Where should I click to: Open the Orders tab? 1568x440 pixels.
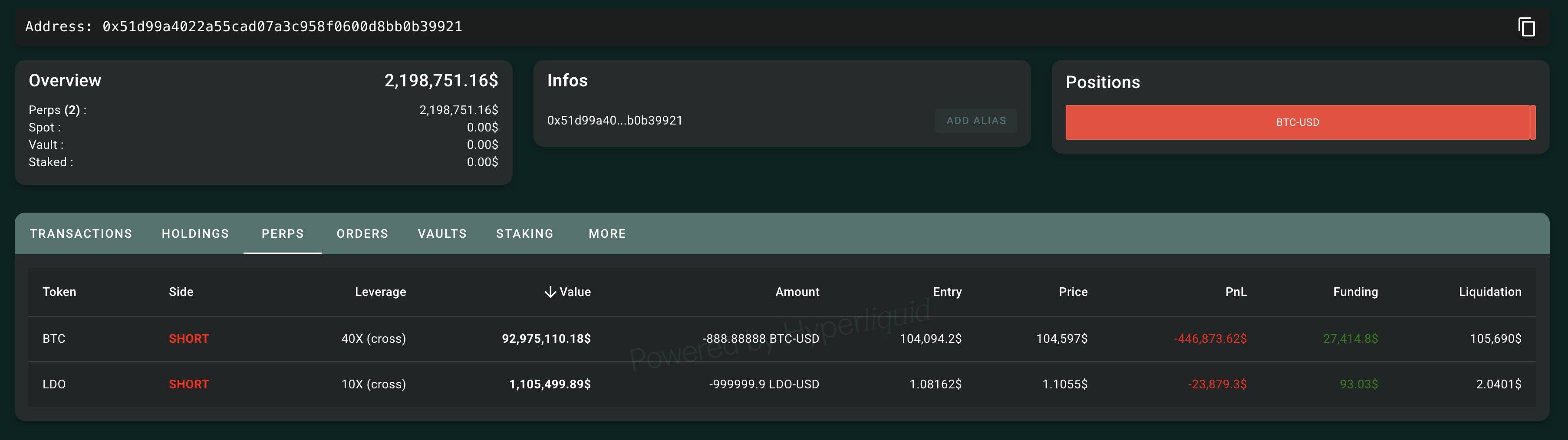362,234
